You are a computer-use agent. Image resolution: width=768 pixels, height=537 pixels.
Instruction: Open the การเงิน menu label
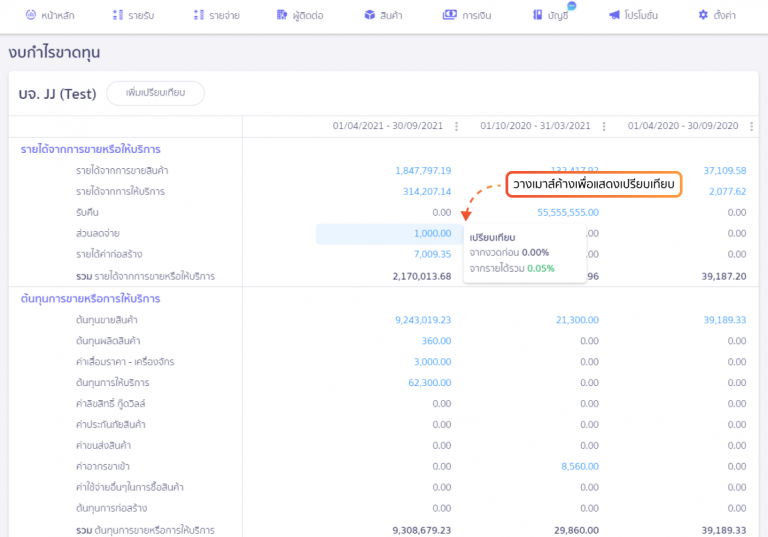[475, 16]
